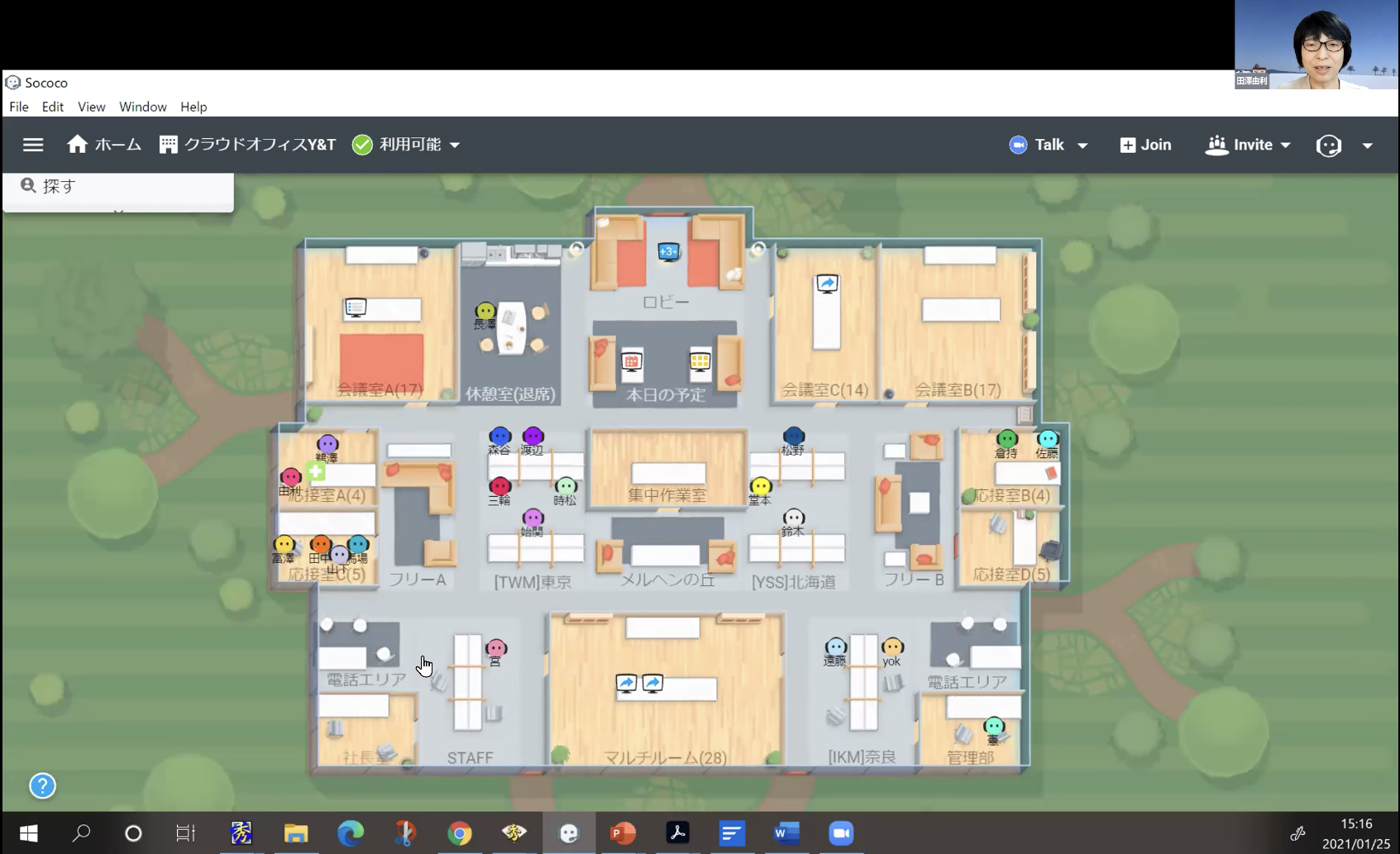The height and width of the screenshot is (854, 1400).
Task: Open the クラウドオフィスY&T space
Action: [x=248, y=145]
